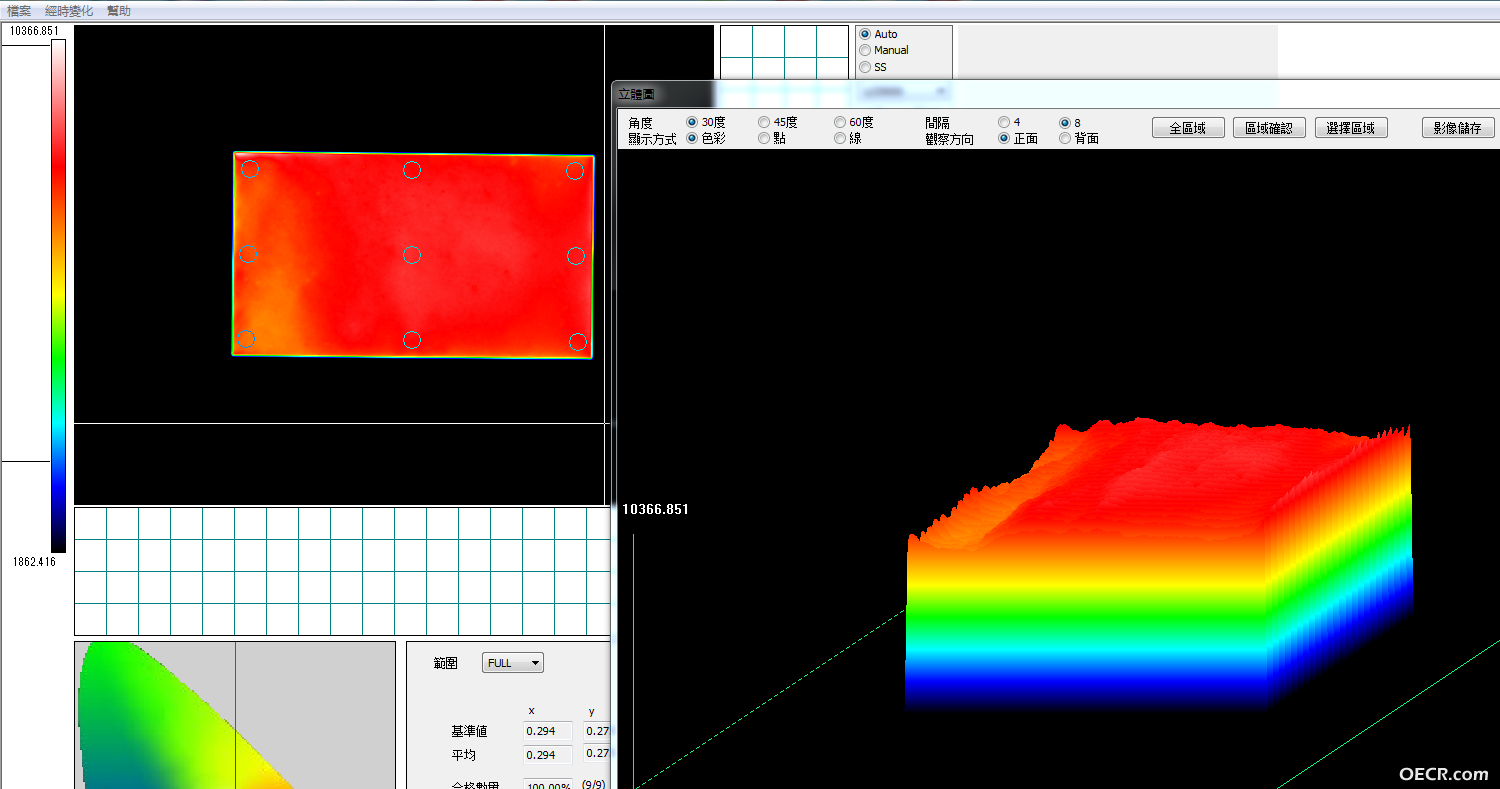Select the Manual radio button
This screenshot has height=789, width=1500.
[865, 50]
